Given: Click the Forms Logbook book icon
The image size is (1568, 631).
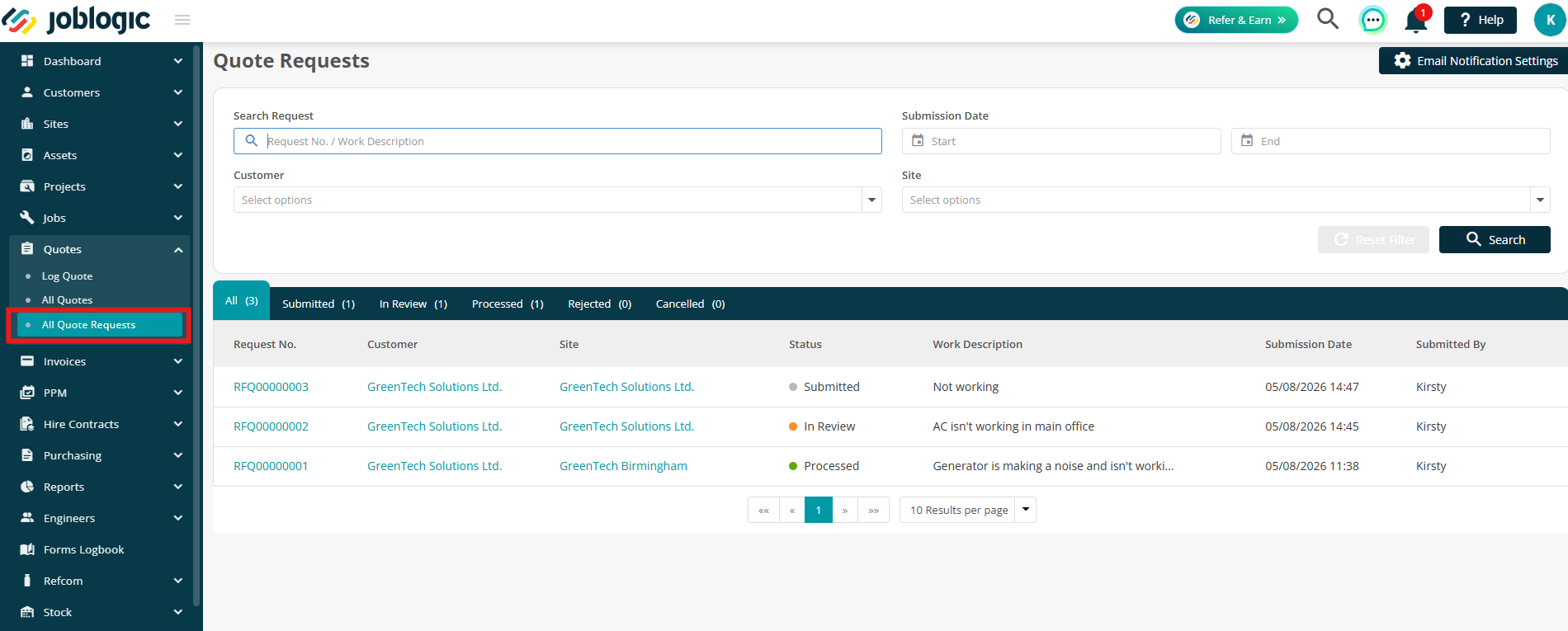Looking at the screenshot, I should point(27,549).
